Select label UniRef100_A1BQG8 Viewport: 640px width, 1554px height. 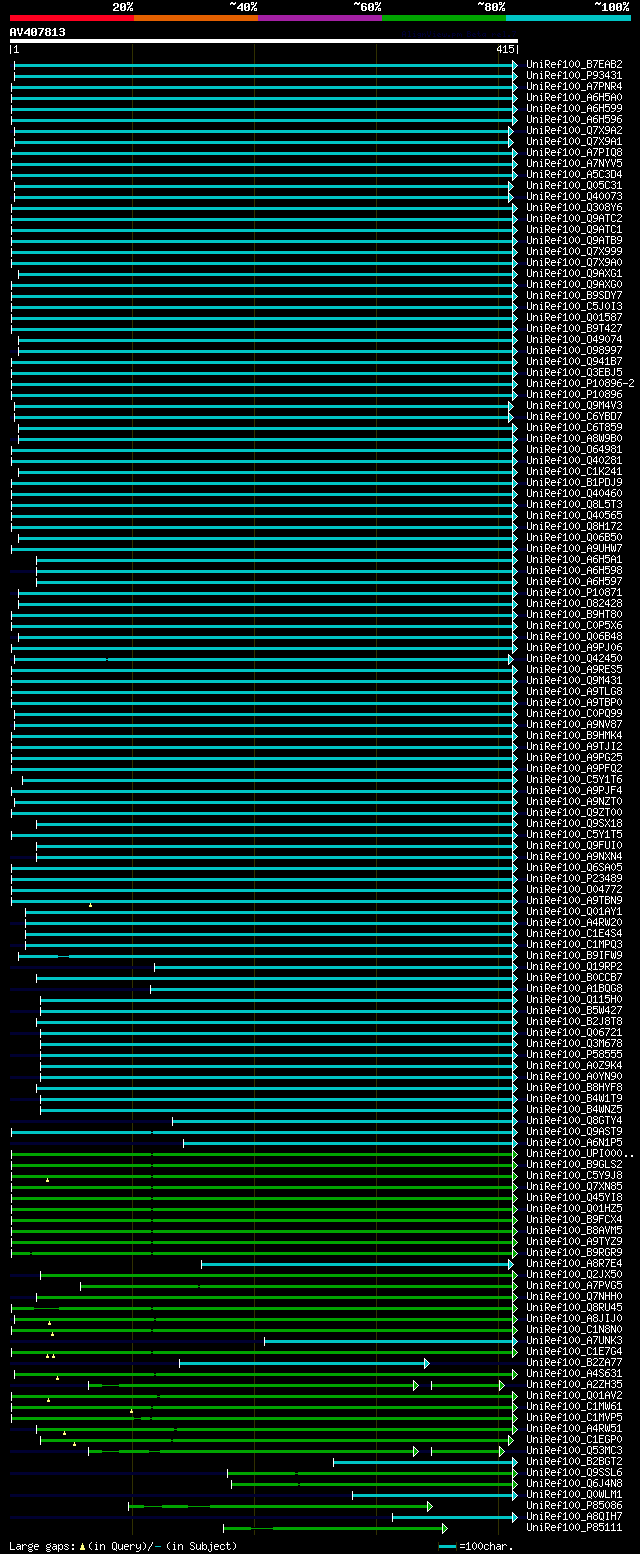tap(574, 988)
